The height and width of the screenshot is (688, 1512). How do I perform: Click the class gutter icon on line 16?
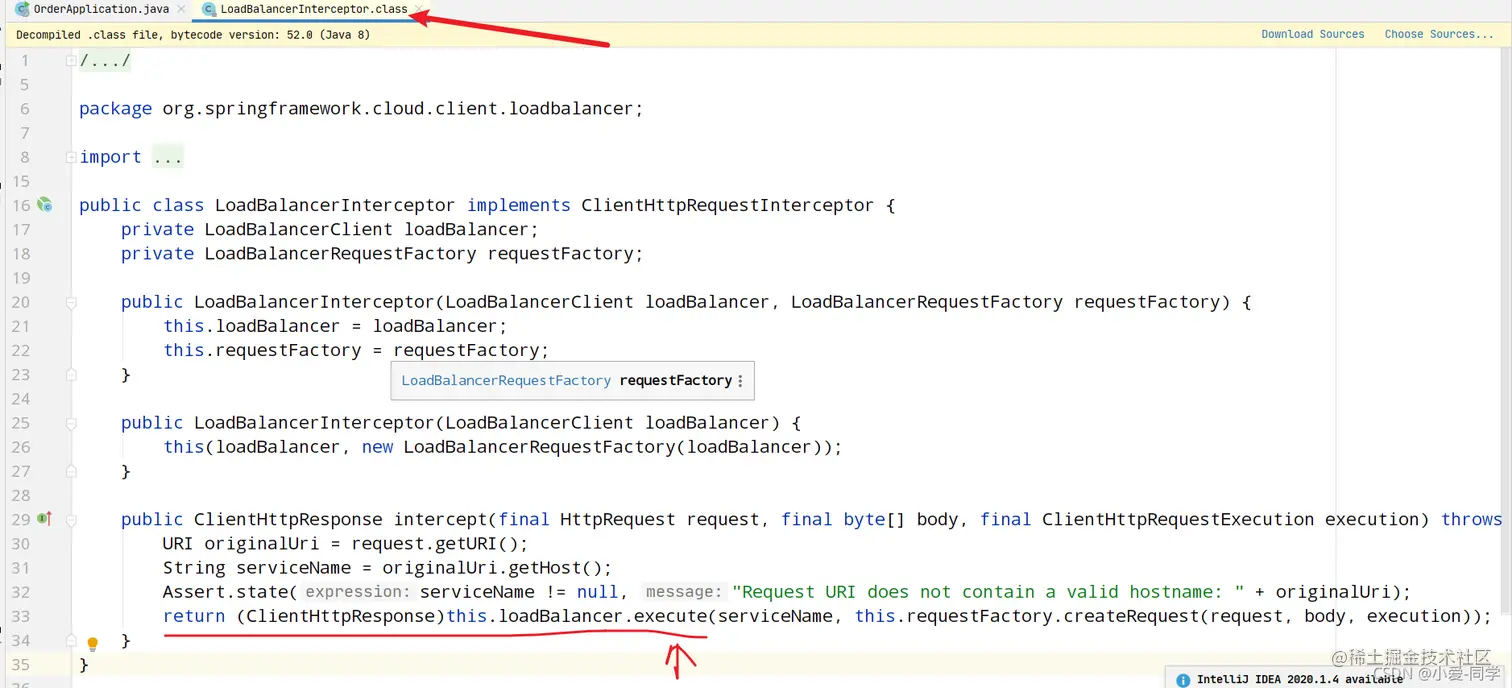(44, 205)
